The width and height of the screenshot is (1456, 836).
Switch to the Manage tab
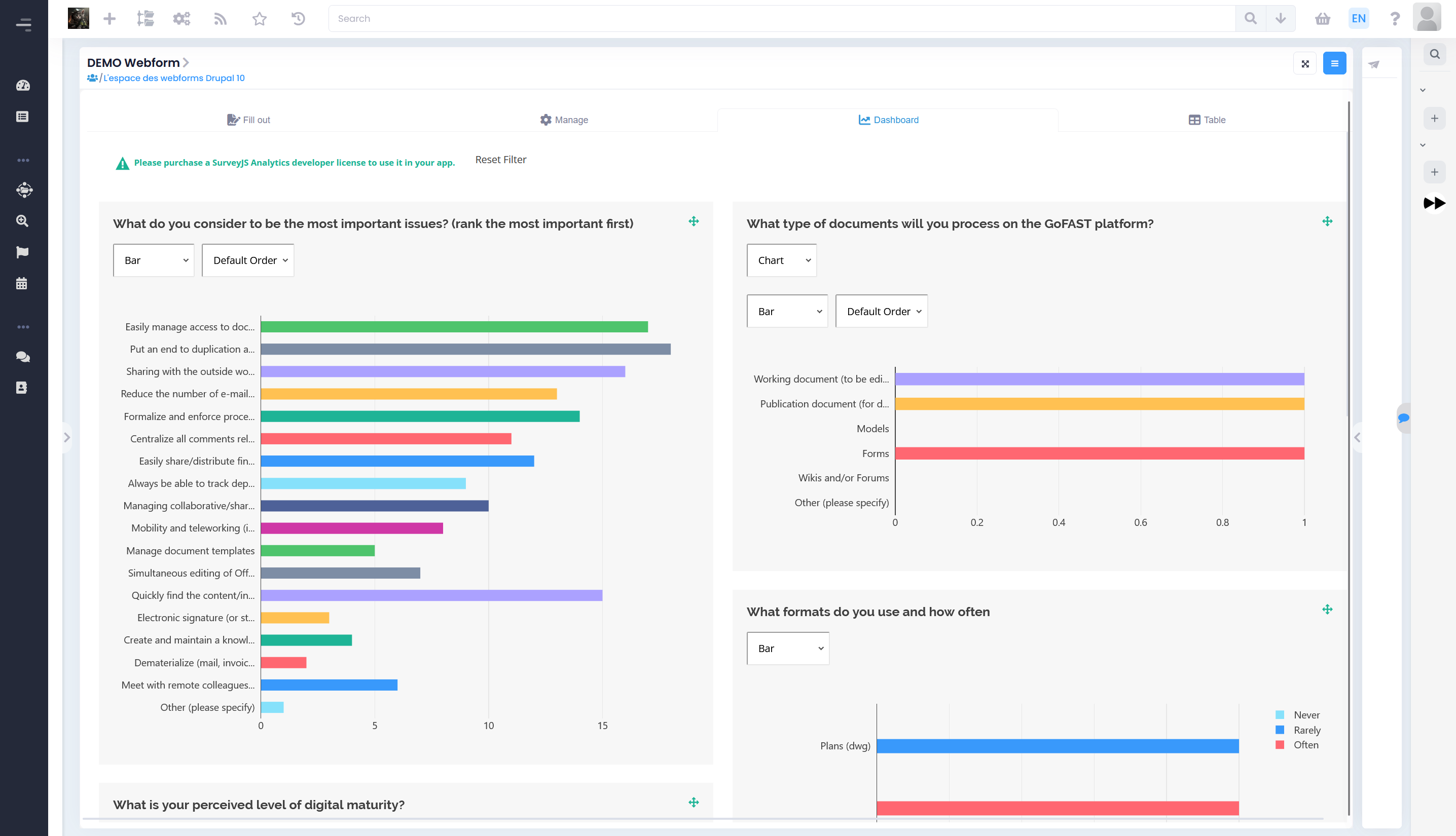(564, 120)
